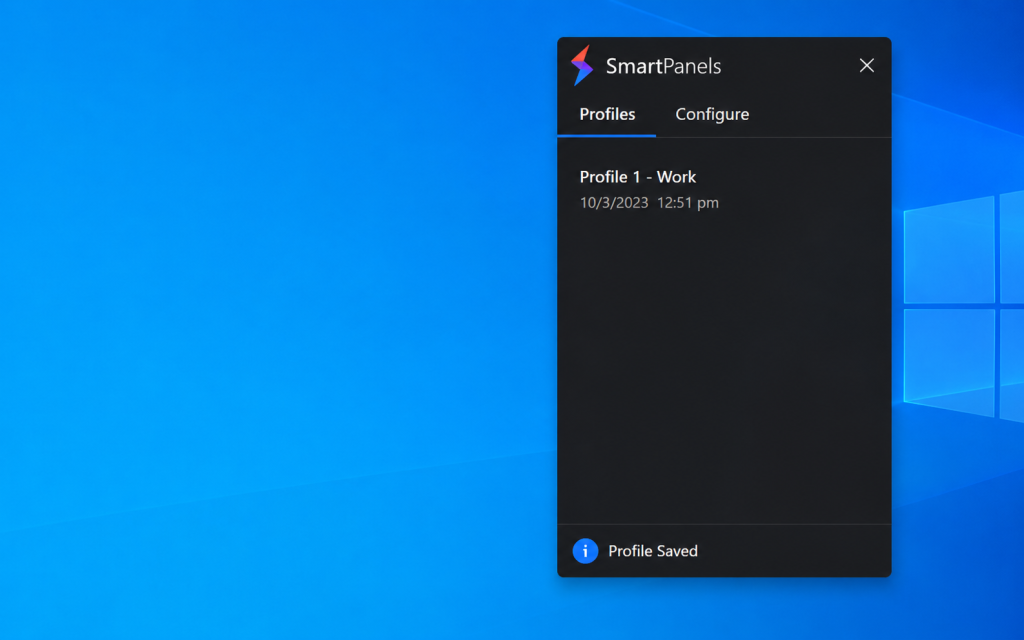The width and height of the screenshot is (1024, 640).
Task: Click the SmartPanels title text
Action: [663, 66]
